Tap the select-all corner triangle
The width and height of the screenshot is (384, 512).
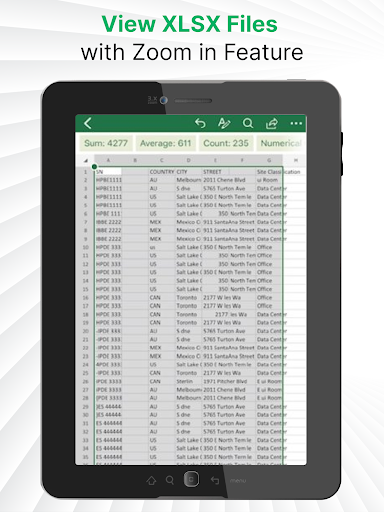[85, 161]
